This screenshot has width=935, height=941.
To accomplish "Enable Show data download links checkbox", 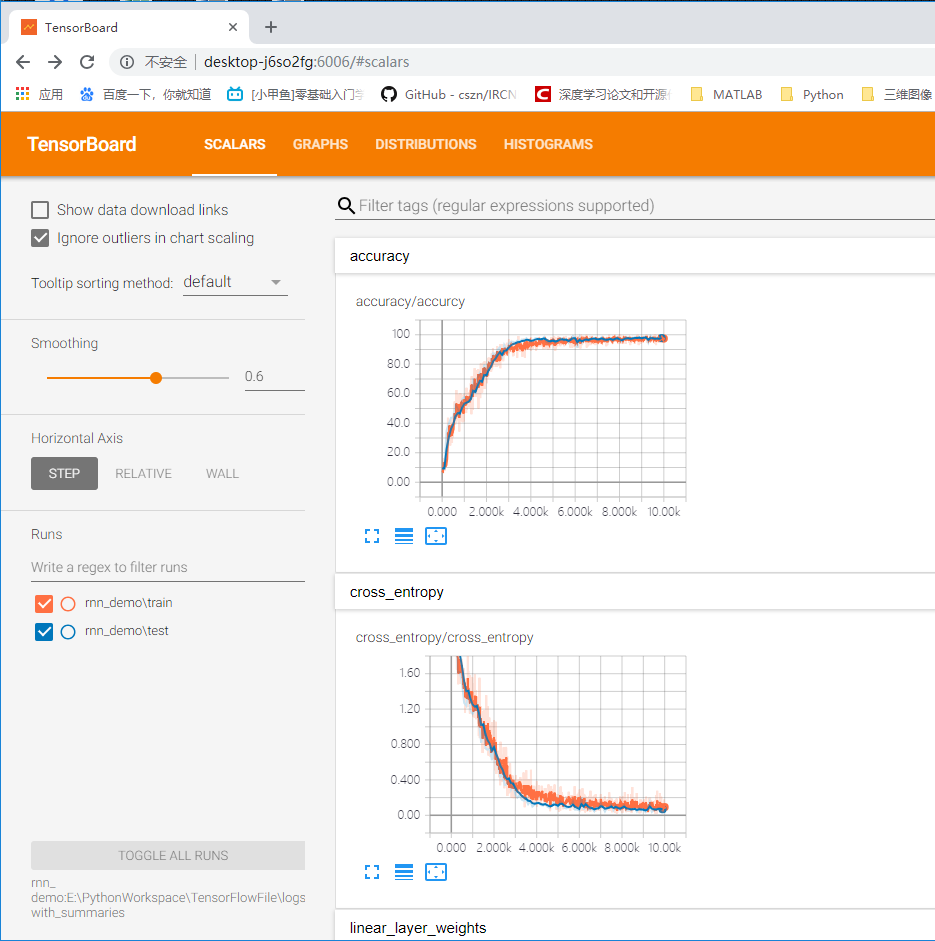I will pyautogui.click(x=40, y=210).
